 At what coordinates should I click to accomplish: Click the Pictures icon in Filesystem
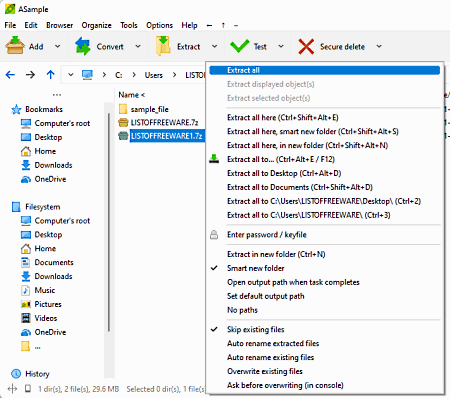[x=26, y=304]
